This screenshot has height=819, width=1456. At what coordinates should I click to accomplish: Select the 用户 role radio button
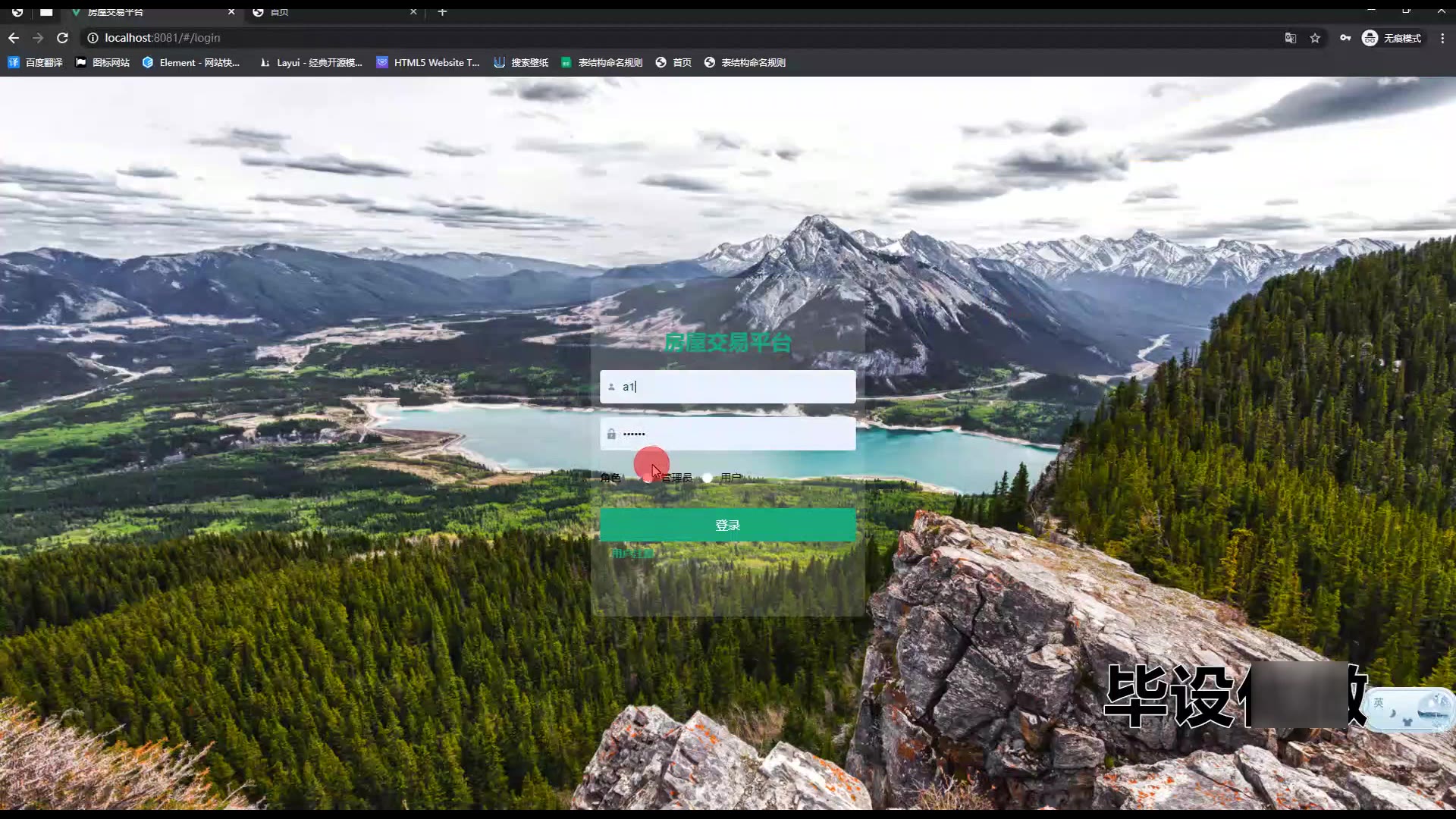click(708, 478)
